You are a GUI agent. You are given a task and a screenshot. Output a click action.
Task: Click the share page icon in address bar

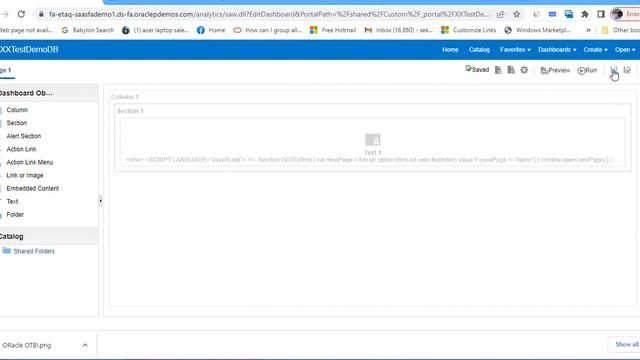500,14
